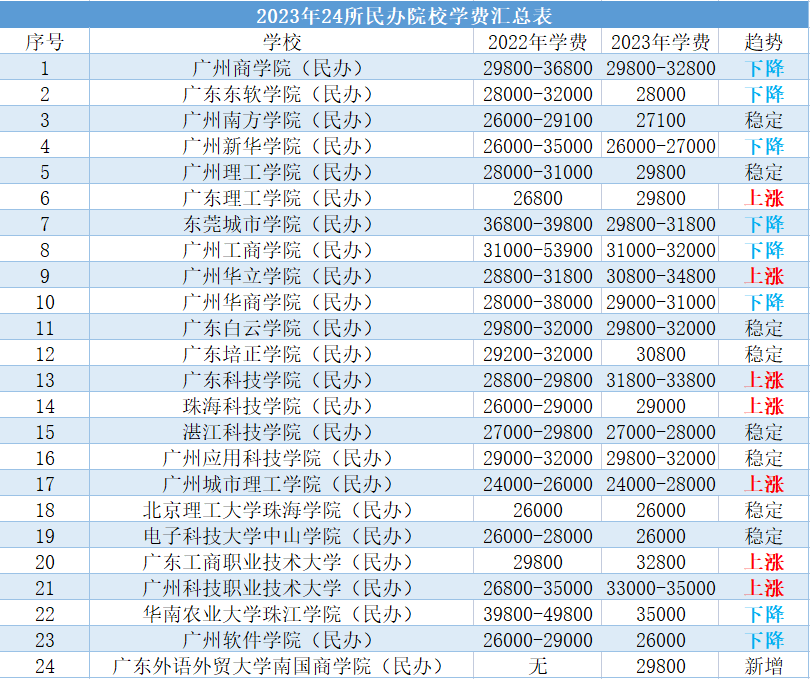The image size is (810, 679).
Task: Select 2023 tuition cell showing 27100
Action: pyautogui.click(x=661, y=120)
